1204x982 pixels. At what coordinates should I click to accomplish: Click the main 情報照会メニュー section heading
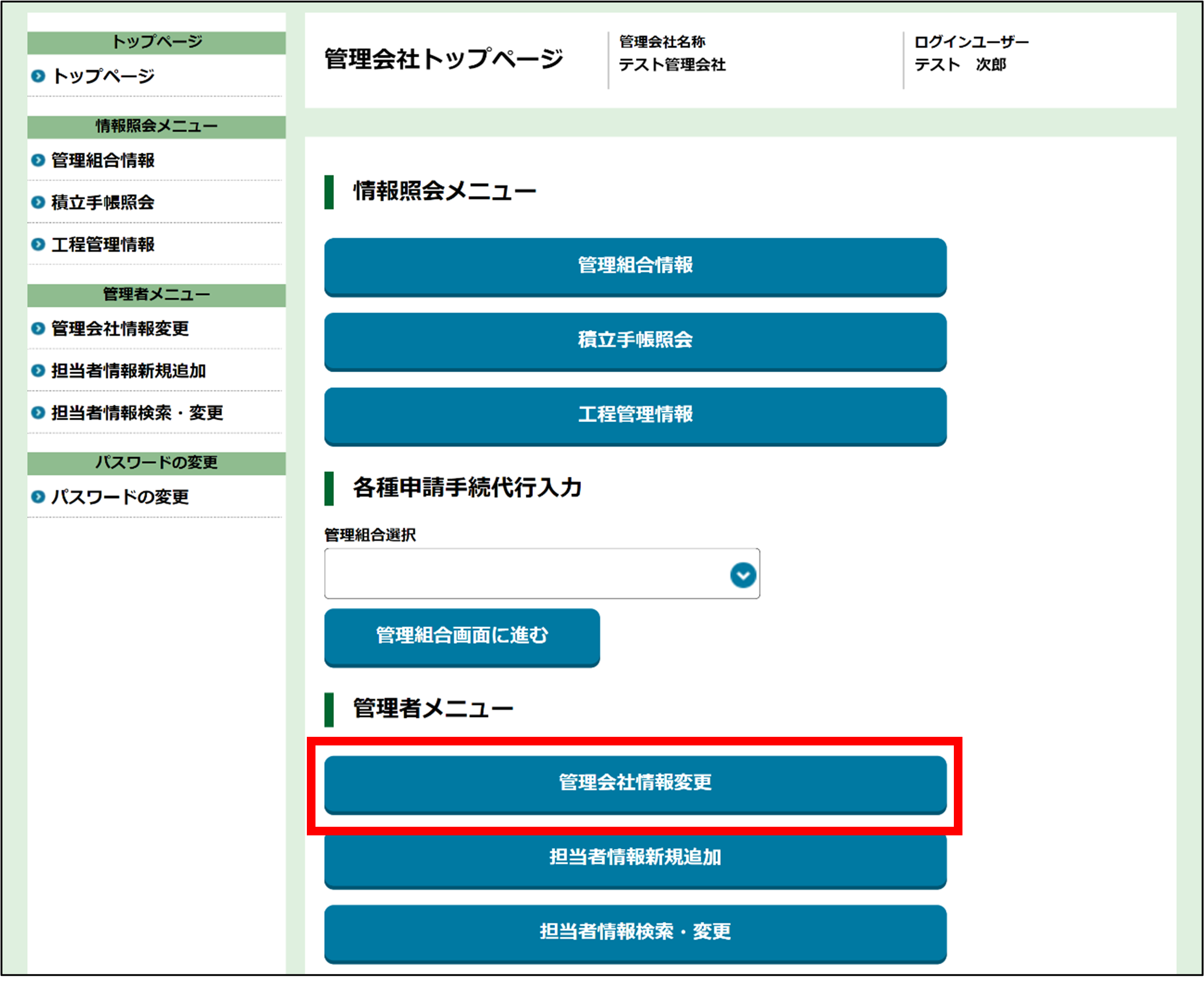(x=444, y=192)
